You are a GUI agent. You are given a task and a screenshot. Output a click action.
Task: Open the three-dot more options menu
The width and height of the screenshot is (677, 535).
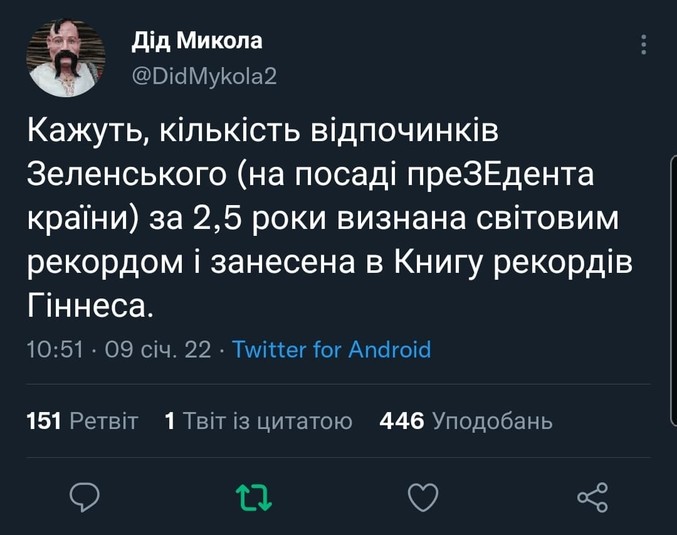[643, 45]
